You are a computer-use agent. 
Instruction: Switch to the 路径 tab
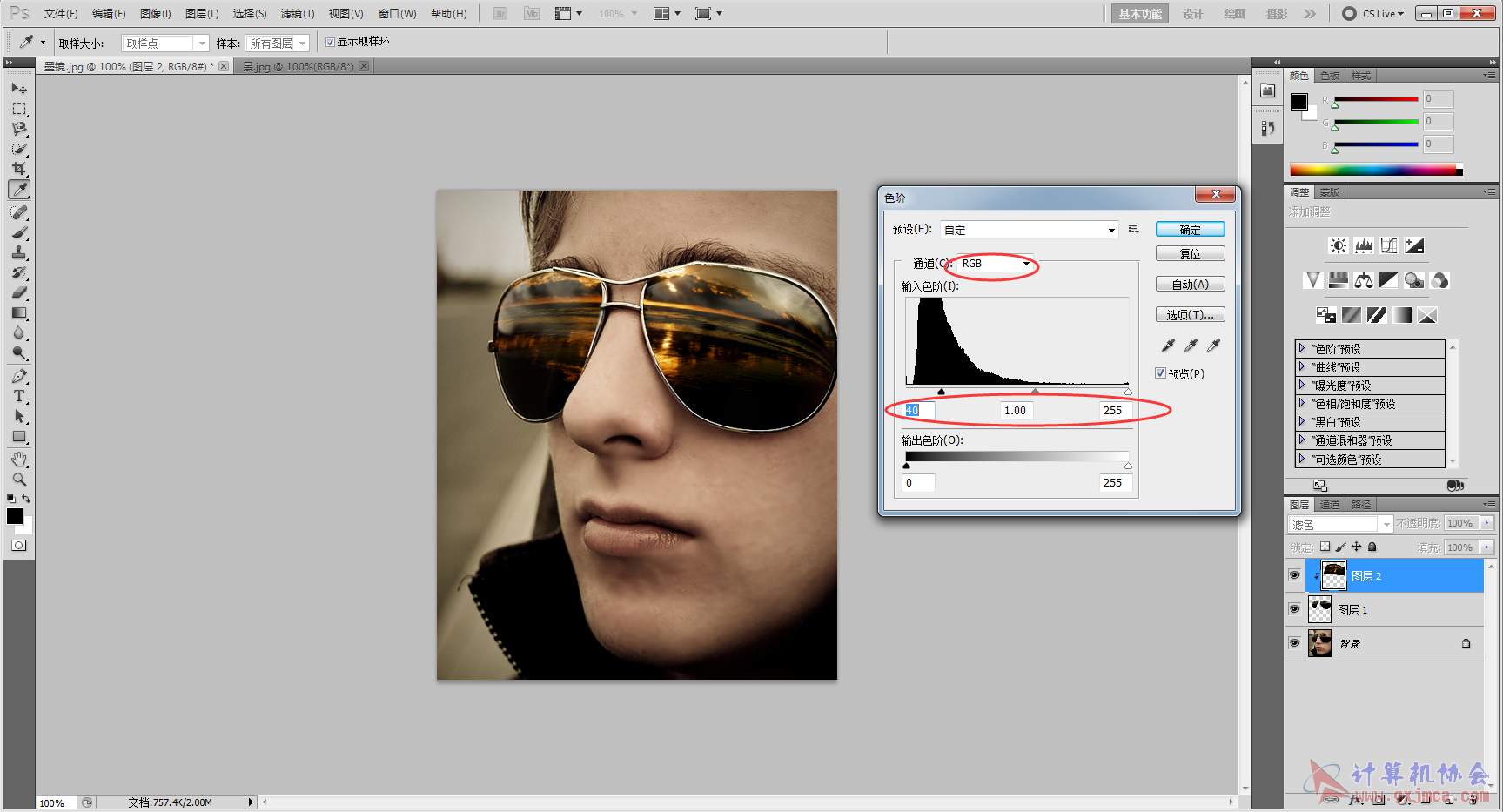click(x=1361, y=505)
